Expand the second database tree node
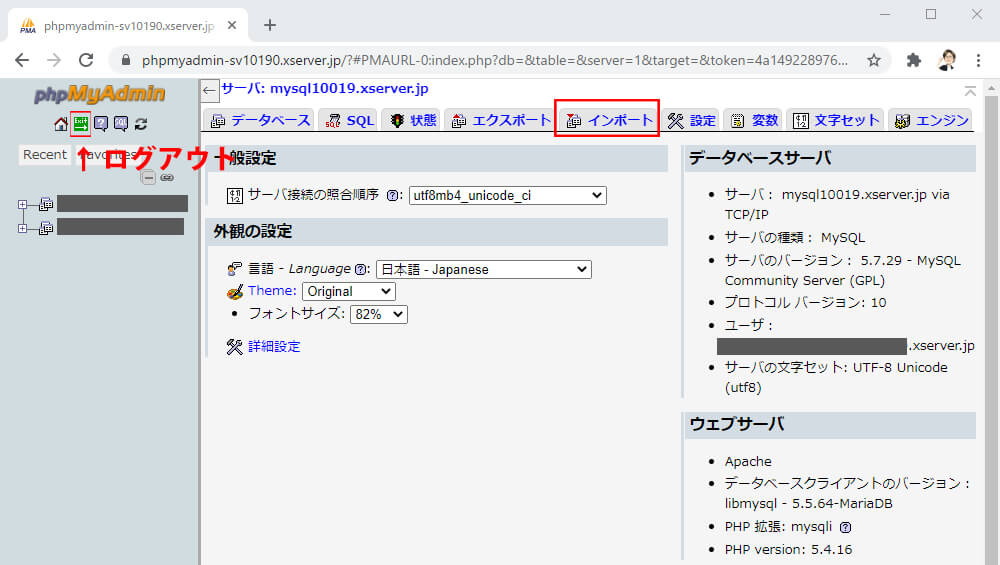The height and width of the screenshot is (565, 1000). click(22, 228)
